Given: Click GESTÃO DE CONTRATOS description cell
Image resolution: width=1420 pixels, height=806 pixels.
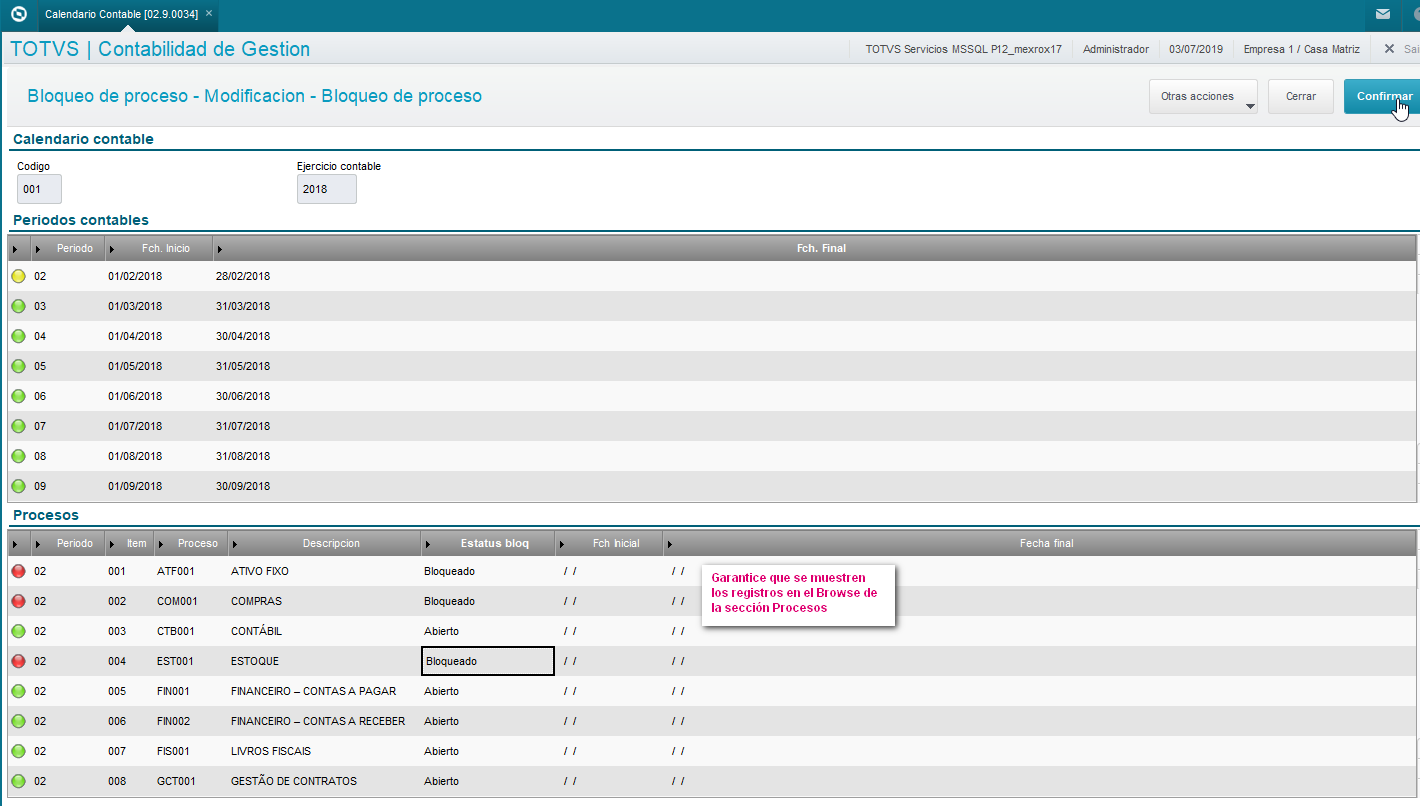Looking at the screenshot, I should 294,781.
